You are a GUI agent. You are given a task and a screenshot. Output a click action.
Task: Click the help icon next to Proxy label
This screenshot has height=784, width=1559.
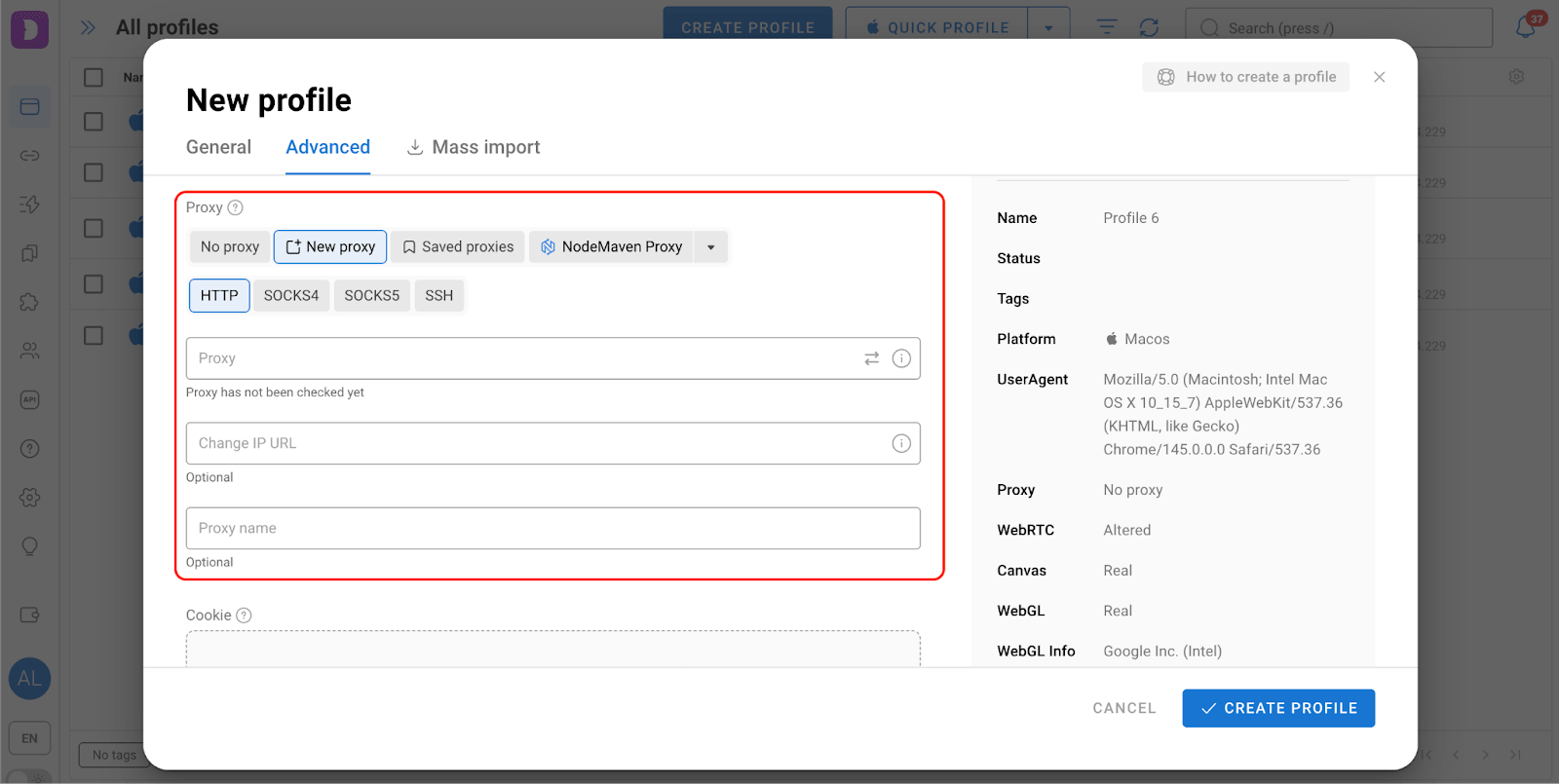pyautogui.click(x=235, y=207)
